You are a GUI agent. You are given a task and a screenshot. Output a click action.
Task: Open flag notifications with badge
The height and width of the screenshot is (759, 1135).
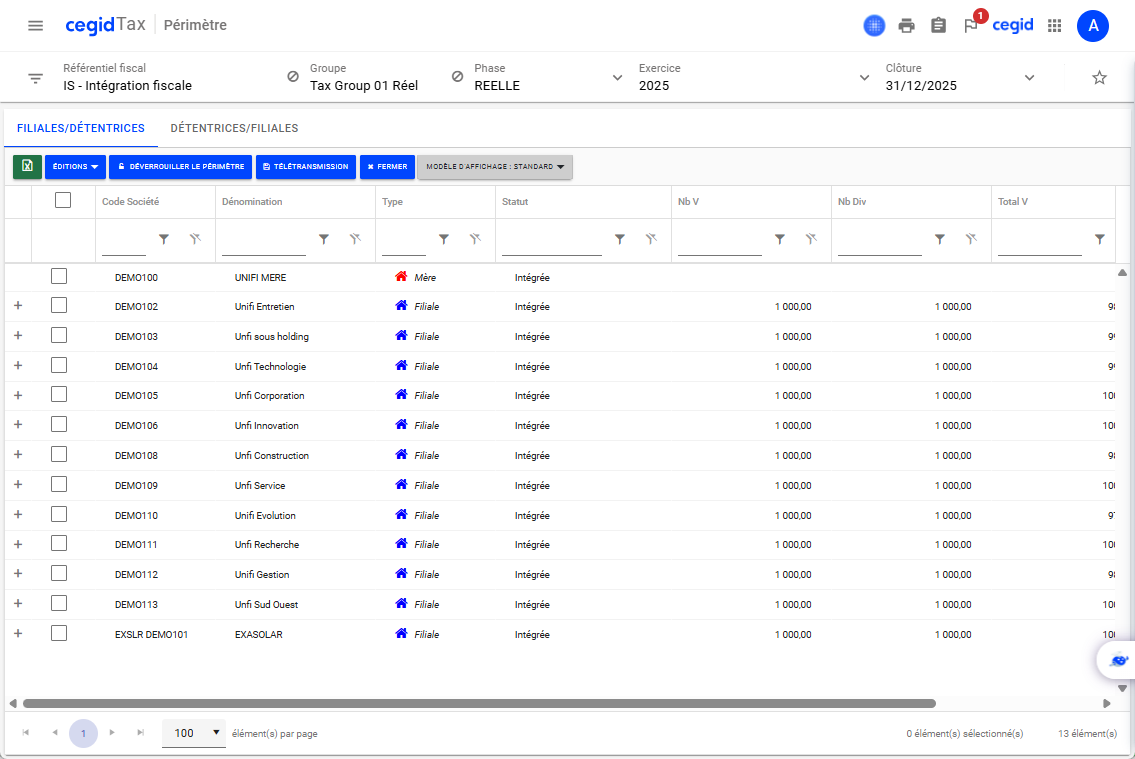970,26
